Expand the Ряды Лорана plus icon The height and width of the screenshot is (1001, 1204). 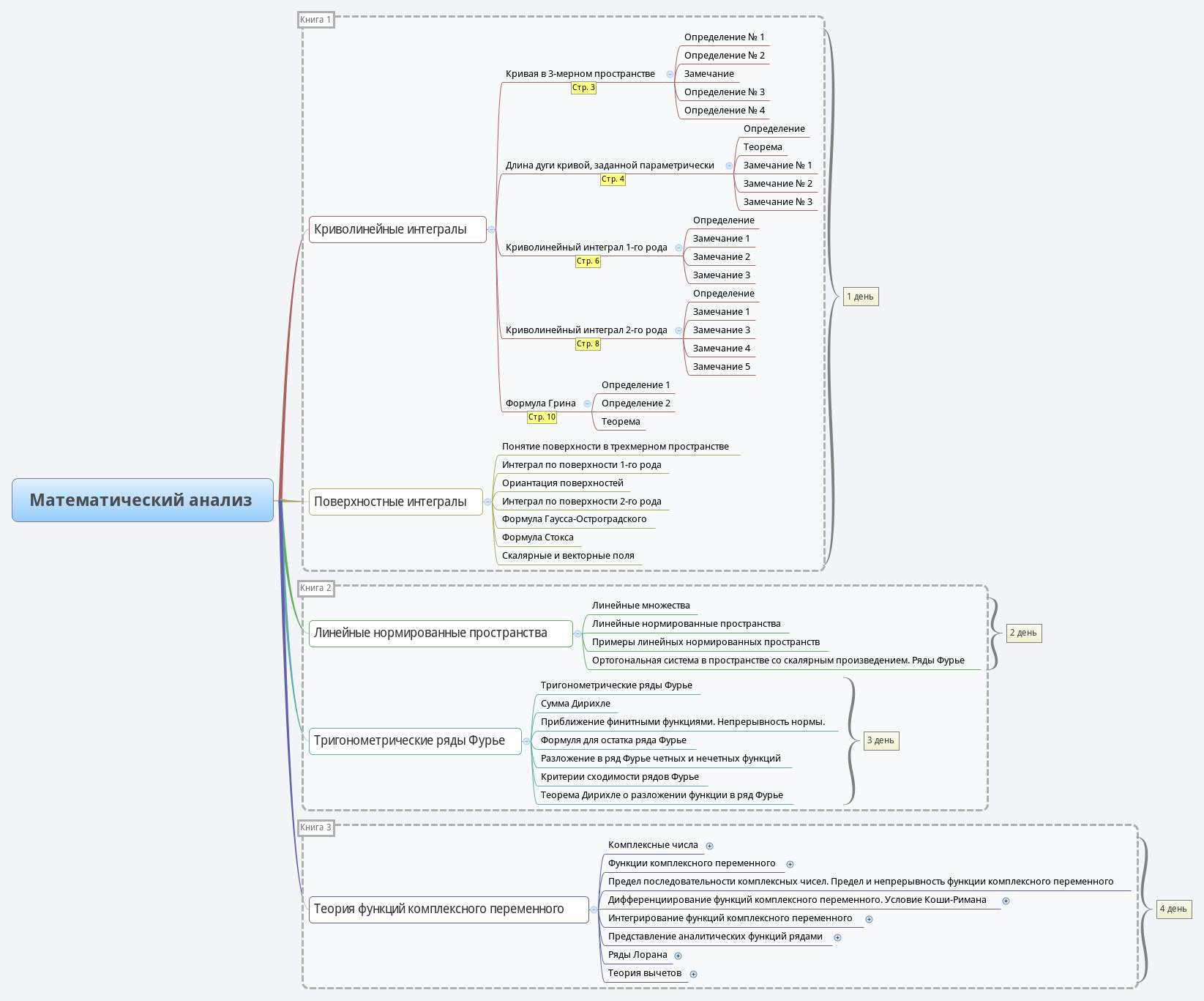(x=678, y=956)
